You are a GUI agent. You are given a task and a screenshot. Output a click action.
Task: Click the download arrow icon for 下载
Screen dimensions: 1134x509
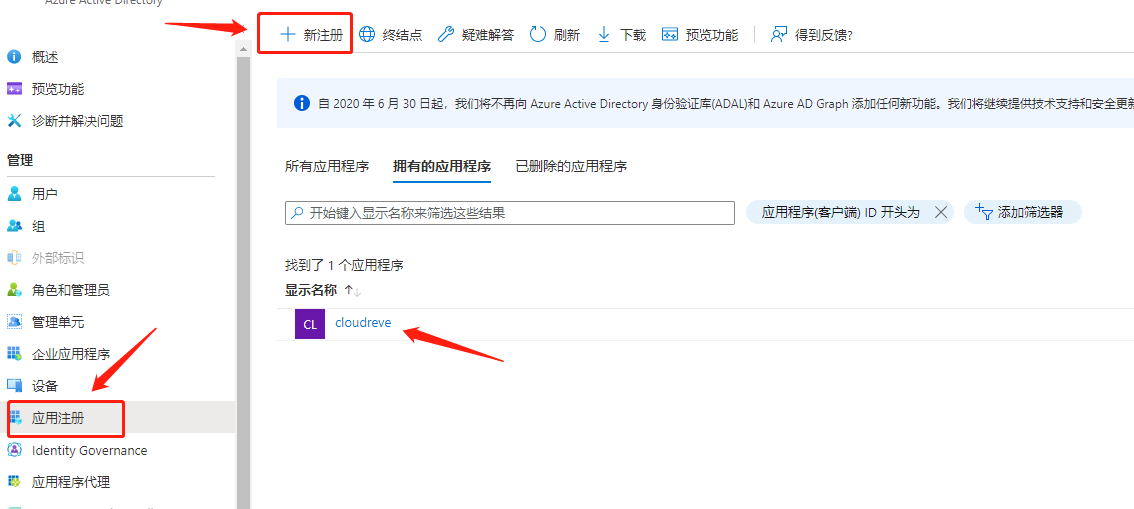604,34
